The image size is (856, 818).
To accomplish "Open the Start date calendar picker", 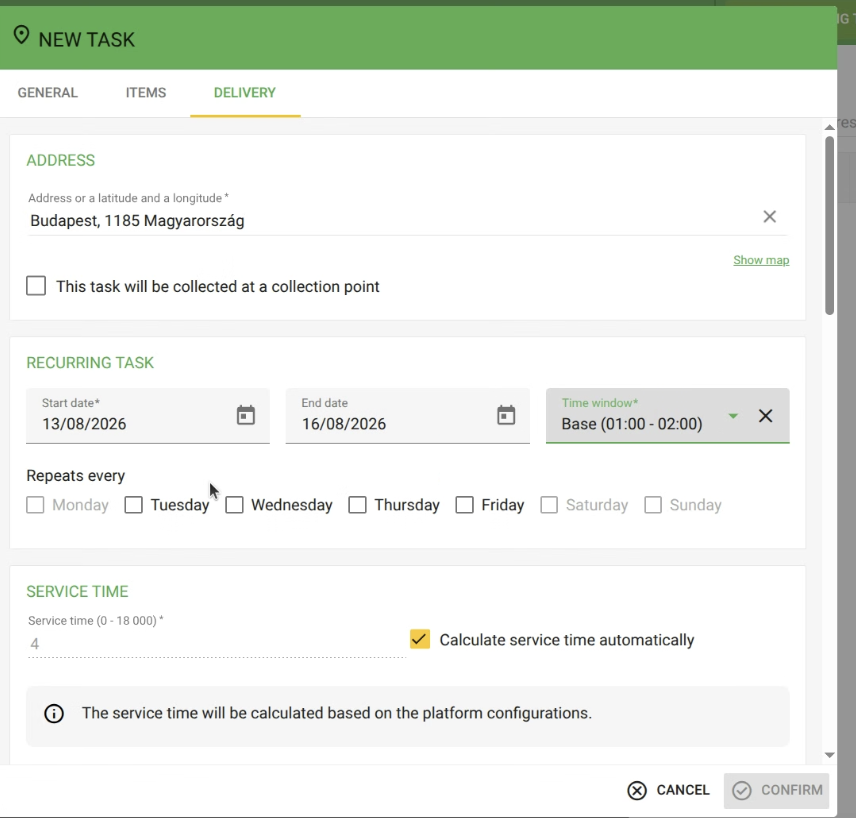I will click(246, 416).
